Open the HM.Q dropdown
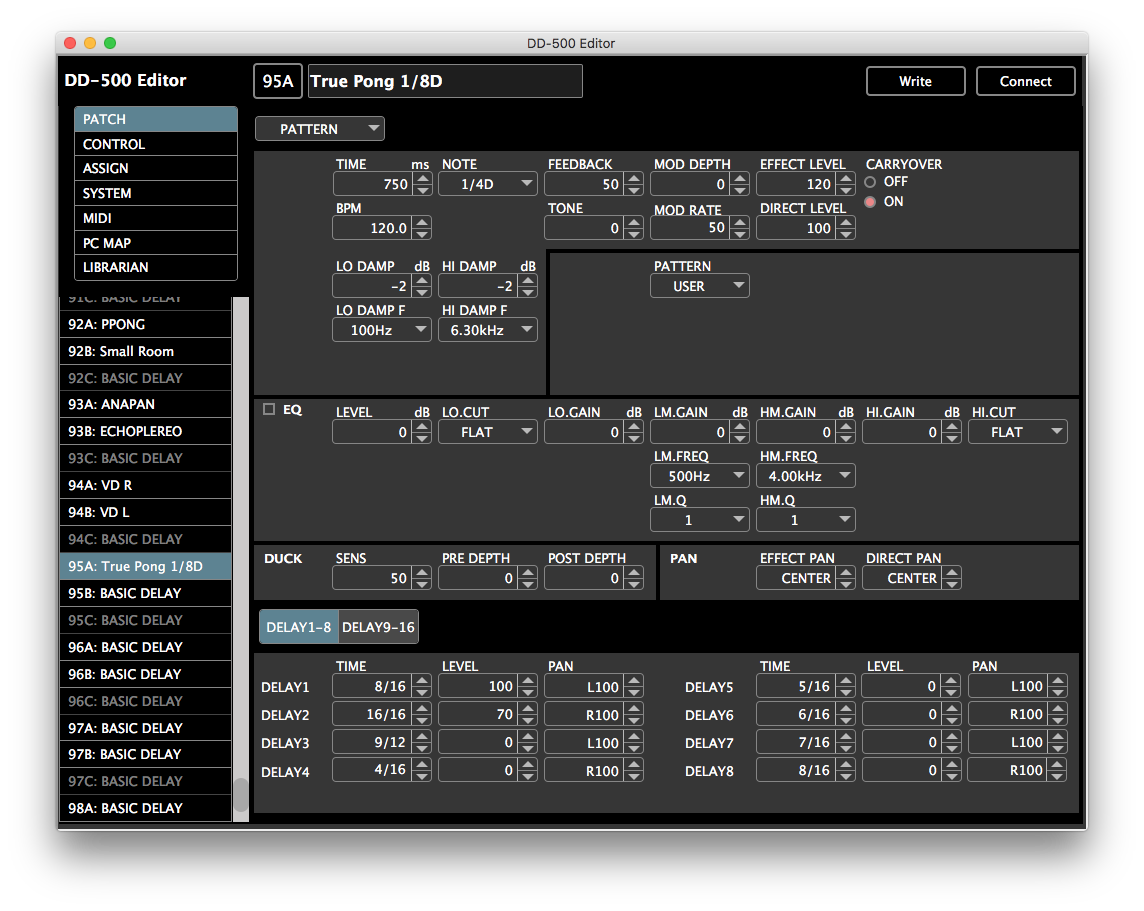Image resolution: width=1144 pixels, height=911 pixels. [x=805, y=519]
